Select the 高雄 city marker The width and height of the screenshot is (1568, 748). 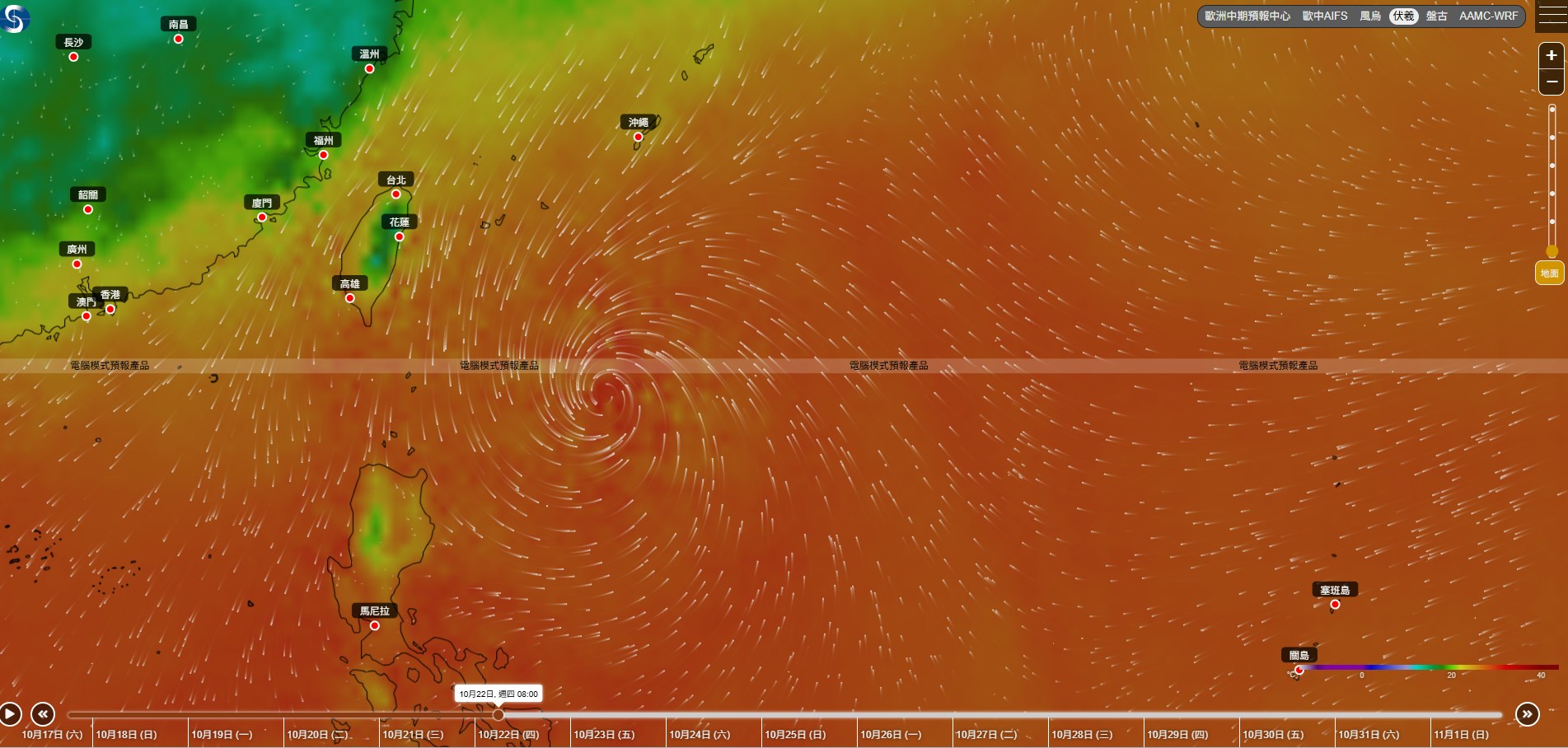click(350, 298)
